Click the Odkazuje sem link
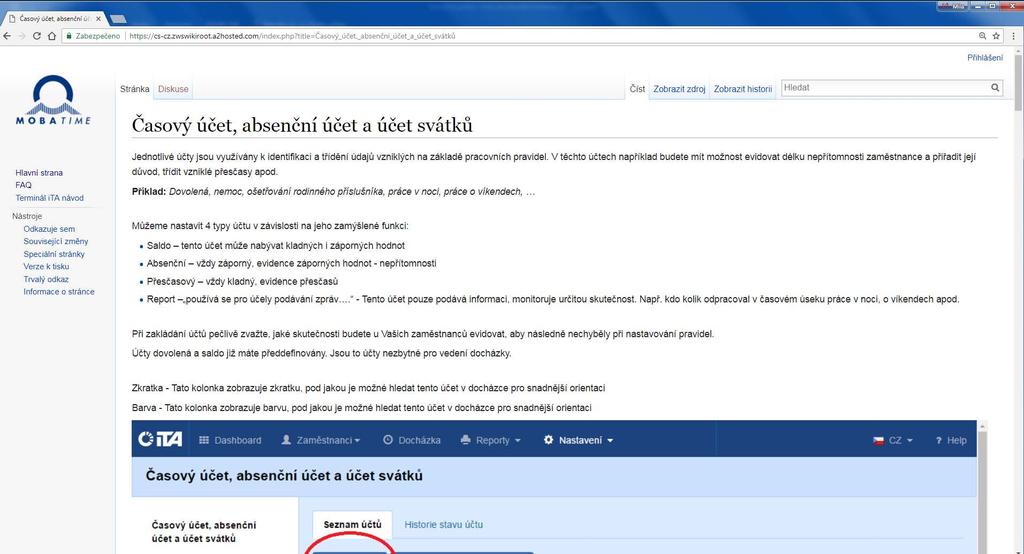 point(49,229)
